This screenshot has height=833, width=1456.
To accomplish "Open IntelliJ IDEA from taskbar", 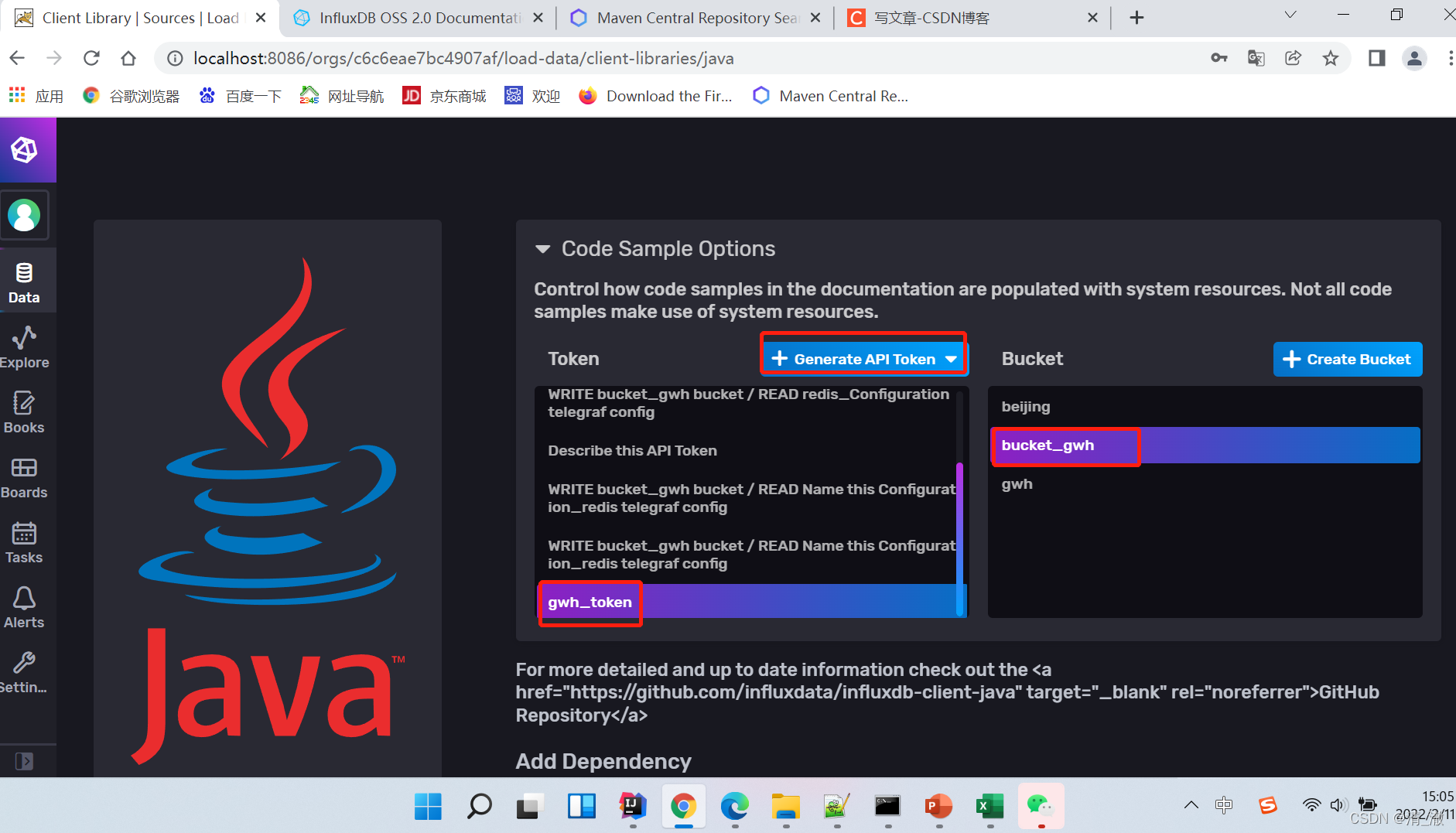I will [x=632, y=806].
